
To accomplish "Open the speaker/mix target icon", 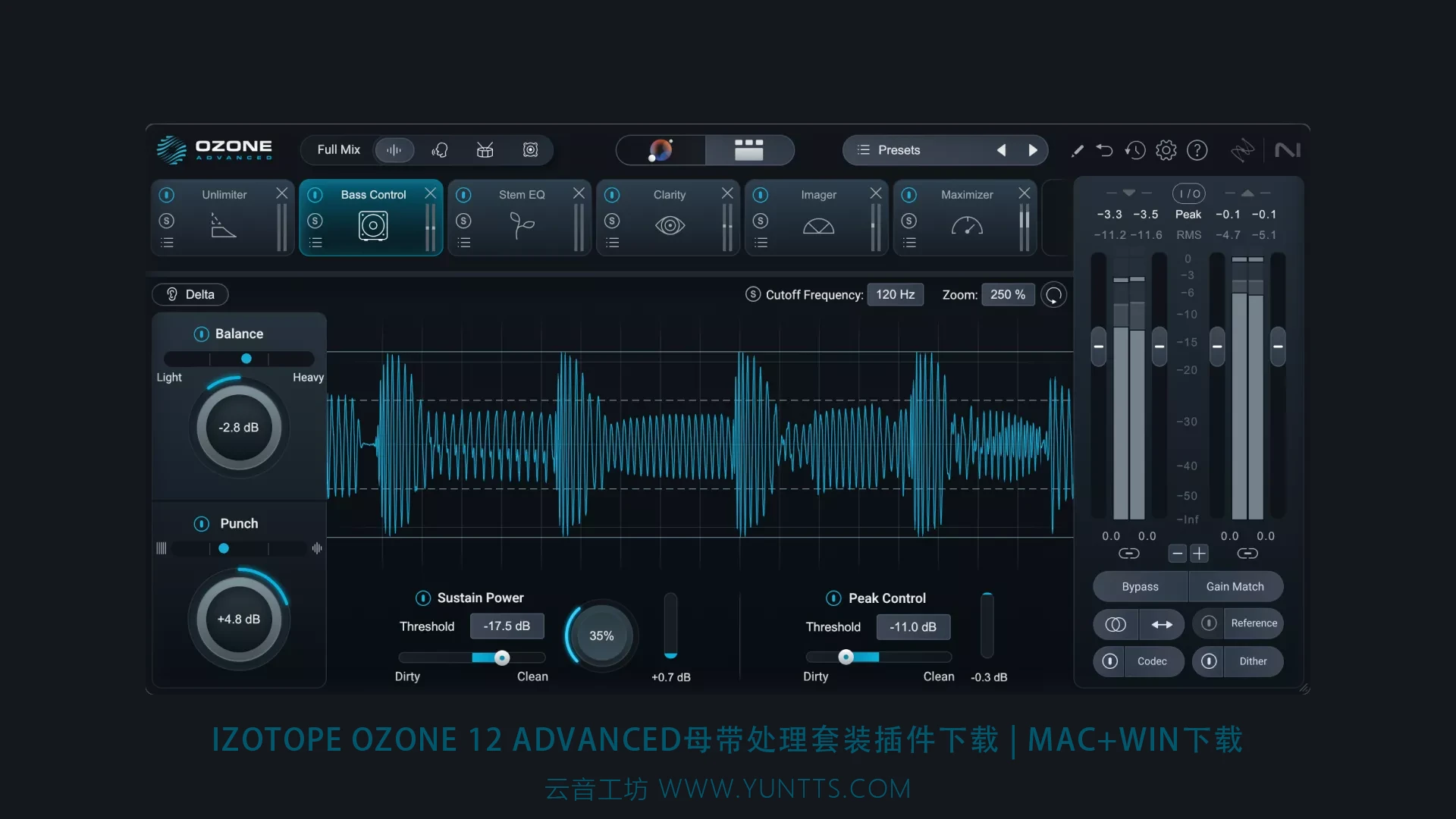I will (x=531, y=150).
